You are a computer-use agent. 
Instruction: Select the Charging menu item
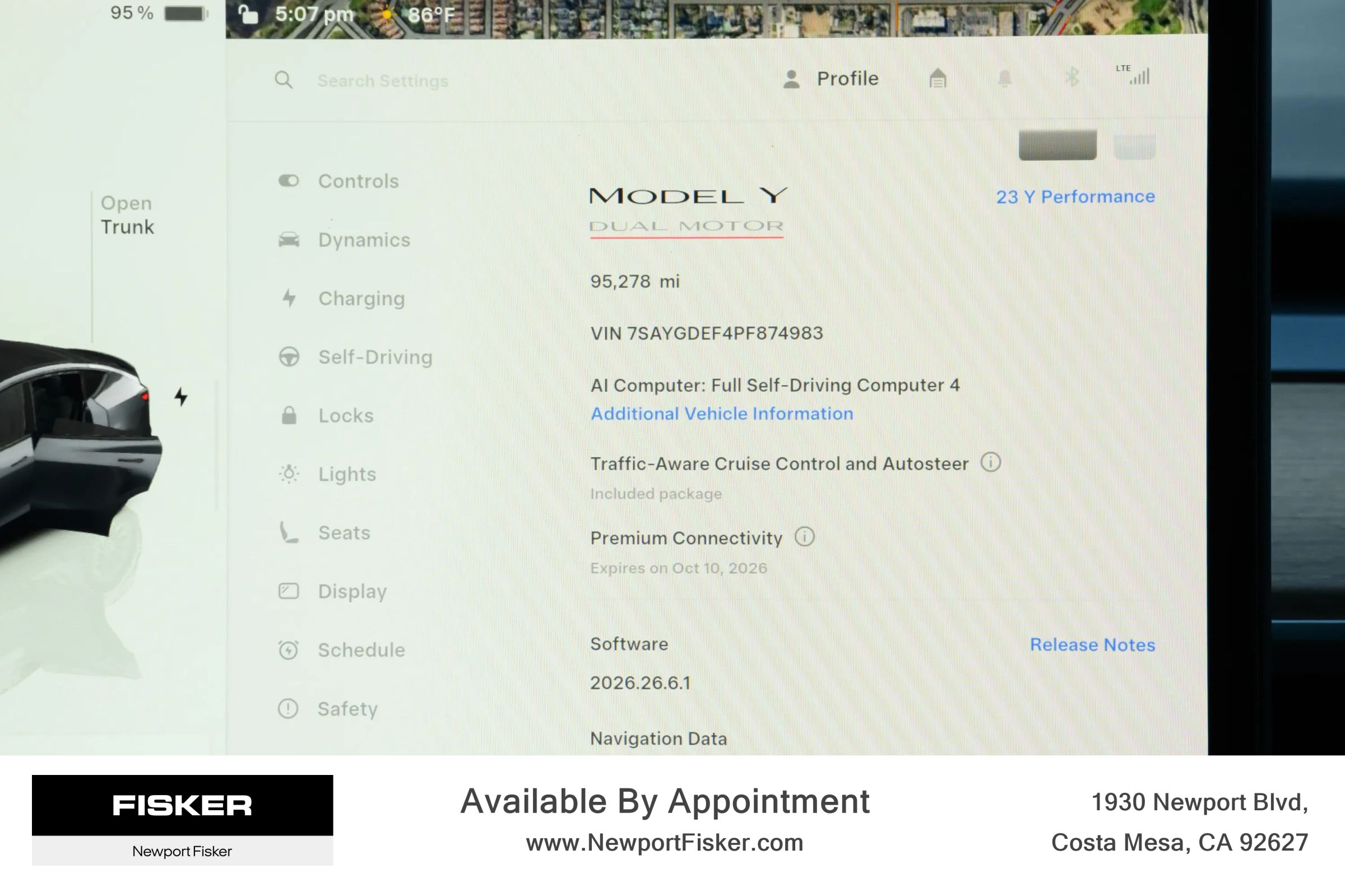coord(342,298)
